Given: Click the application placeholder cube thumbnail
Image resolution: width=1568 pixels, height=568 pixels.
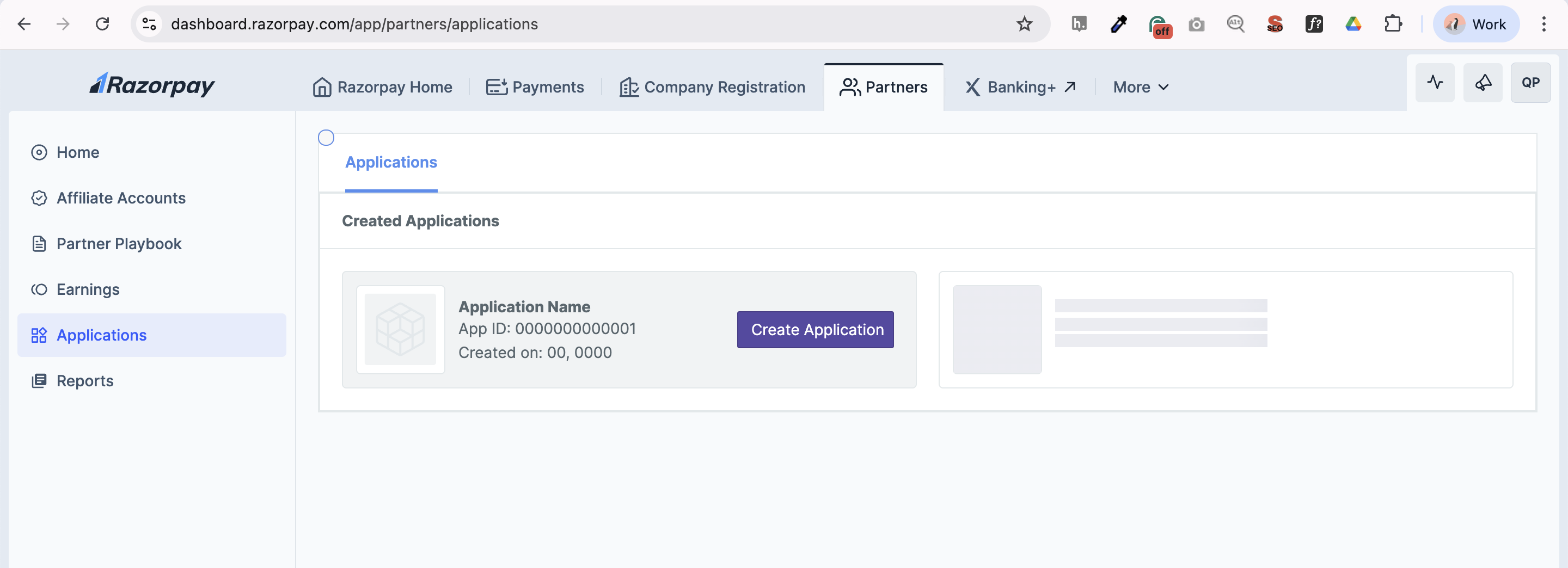Looking at the screenshot, I should click(x=400, y=330).
